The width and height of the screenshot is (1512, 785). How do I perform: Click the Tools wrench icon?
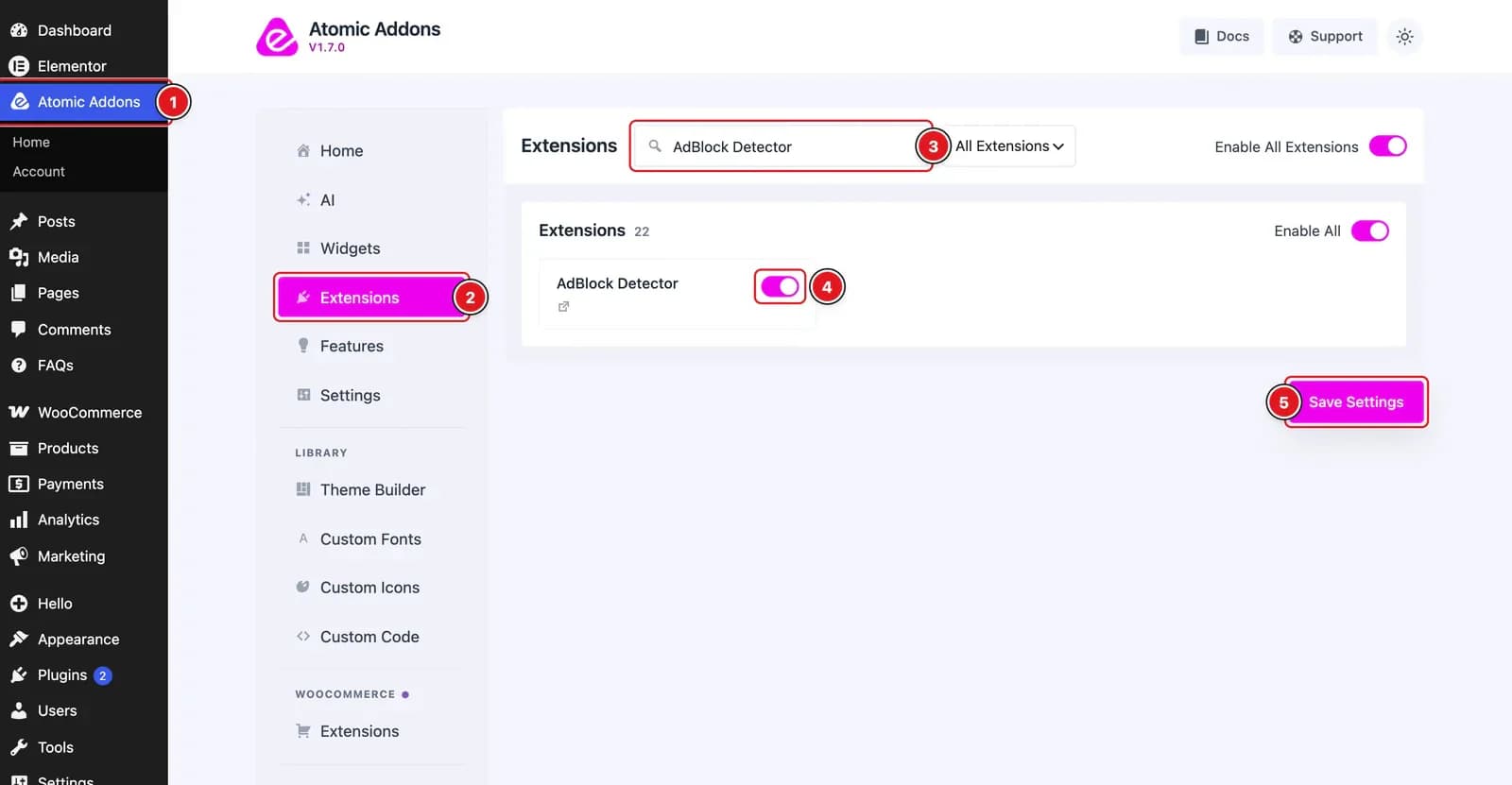coord(19,747)
